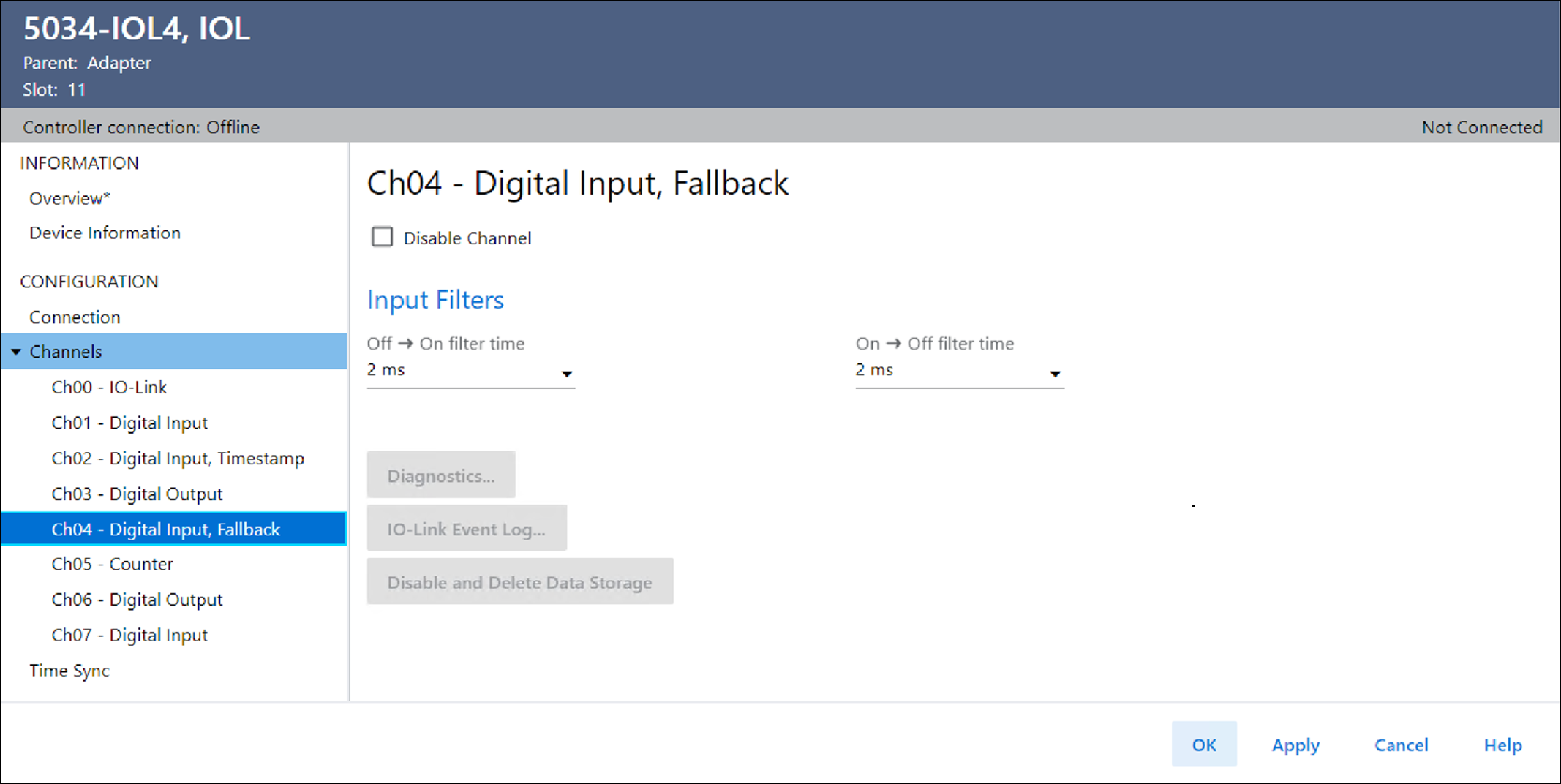Apply the configuration changes
The width and height of the screenshot is (1561, 784).
[1295, 745]
